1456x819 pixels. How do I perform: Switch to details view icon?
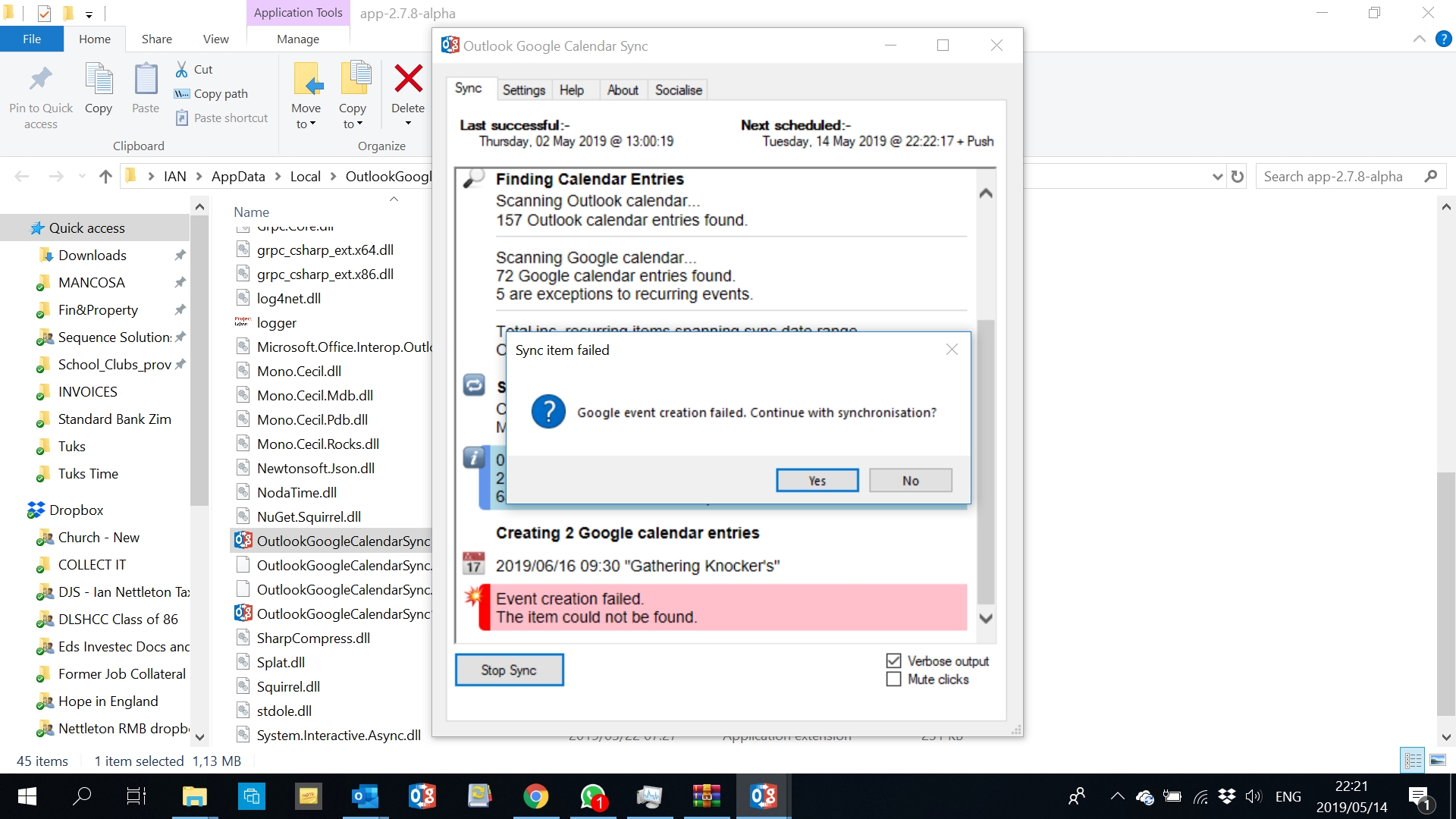click(1413, 760)
